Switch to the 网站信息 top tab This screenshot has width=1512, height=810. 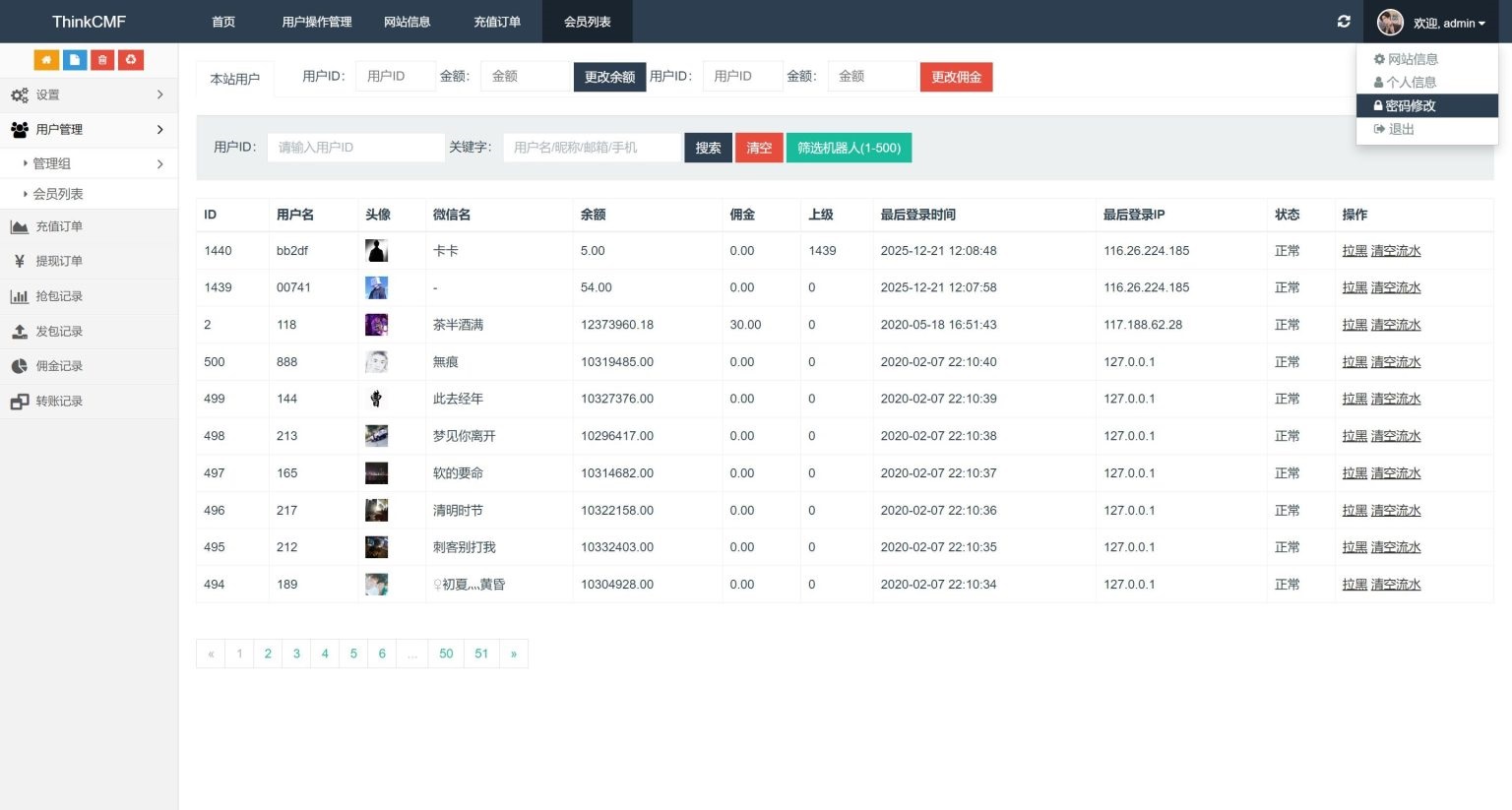[x=408, y=22]
